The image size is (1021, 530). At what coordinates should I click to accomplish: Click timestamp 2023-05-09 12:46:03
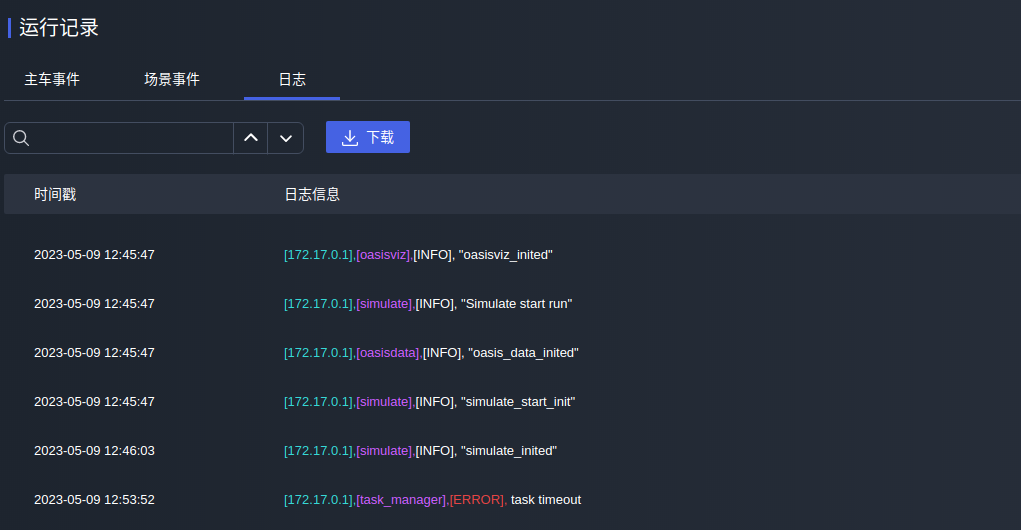(x=94, y=451)
